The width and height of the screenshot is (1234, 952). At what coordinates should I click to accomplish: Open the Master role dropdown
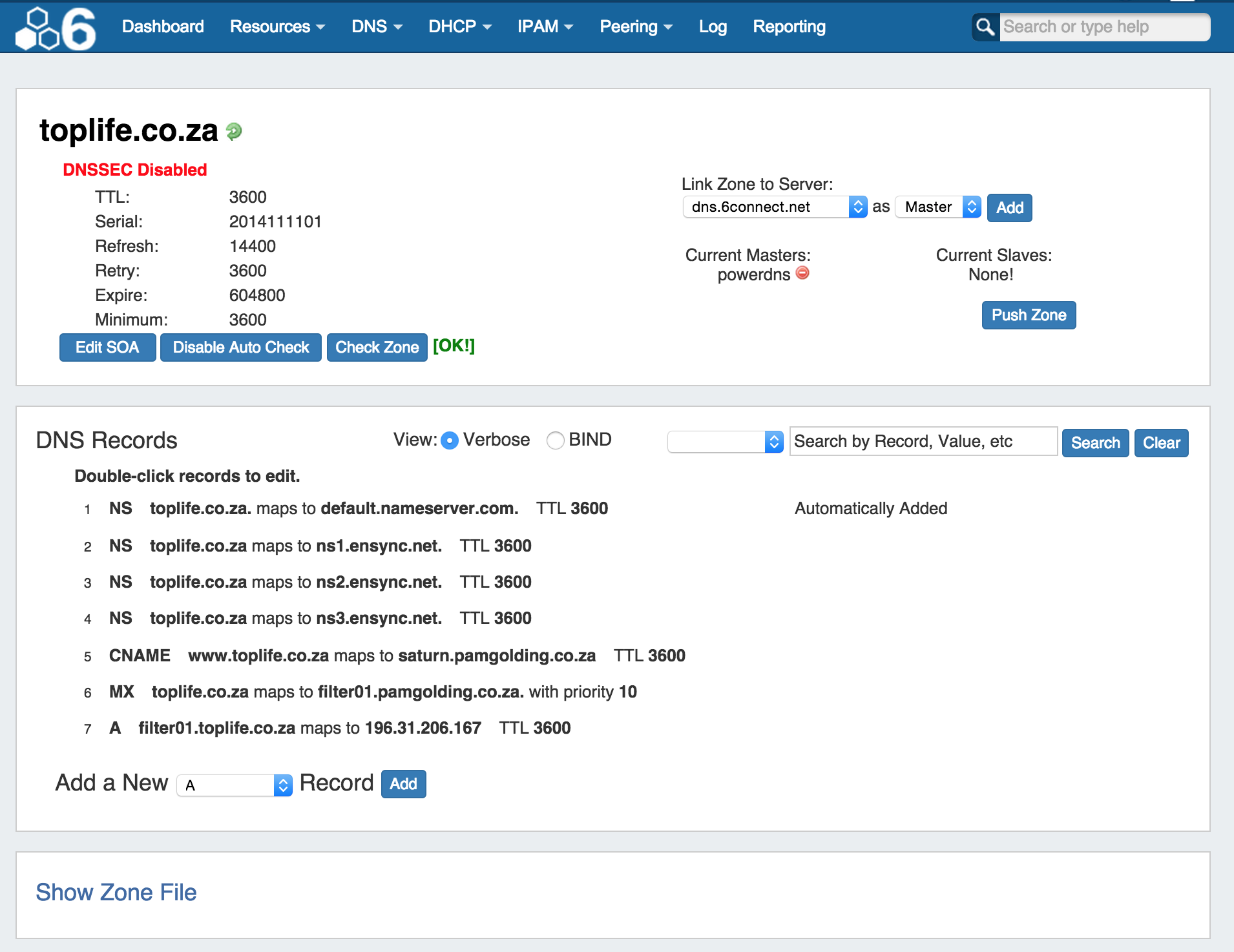click(937, 207)
